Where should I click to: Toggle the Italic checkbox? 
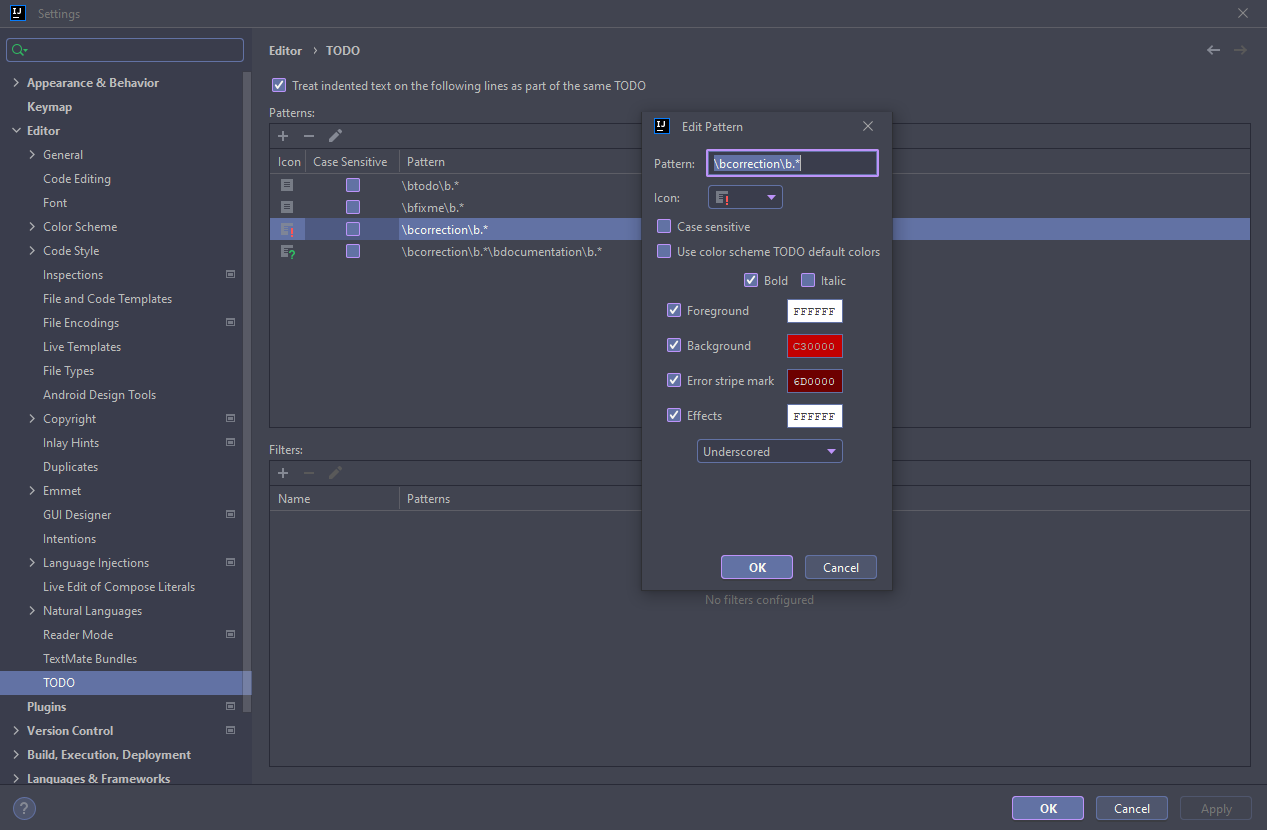click(808, 281)
